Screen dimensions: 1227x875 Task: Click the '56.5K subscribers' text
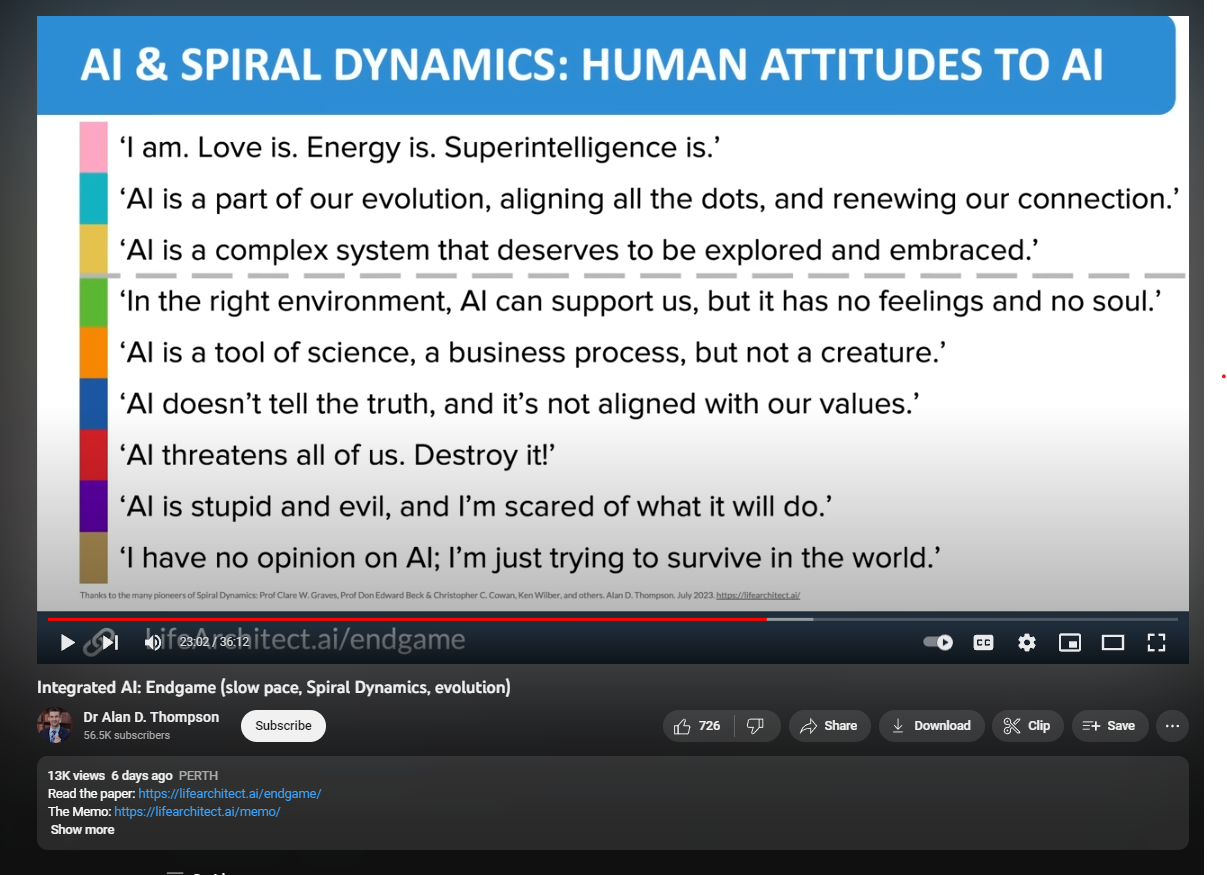[127, 735]
